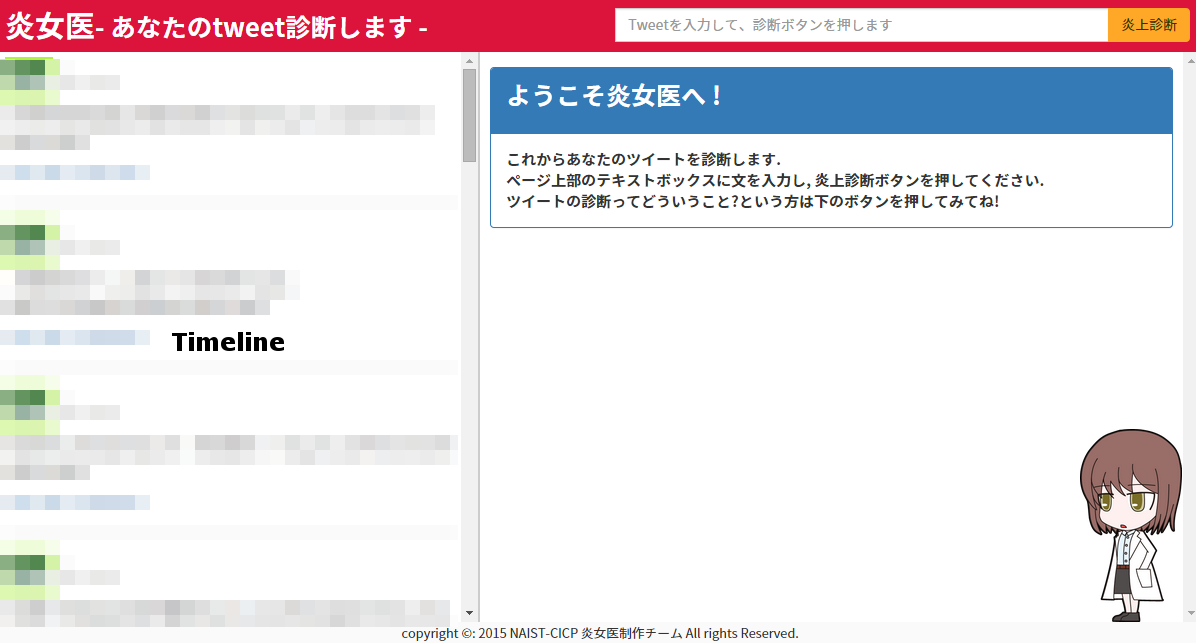Click the copyright footer text

pyautogui.click(x=600, y=633)
